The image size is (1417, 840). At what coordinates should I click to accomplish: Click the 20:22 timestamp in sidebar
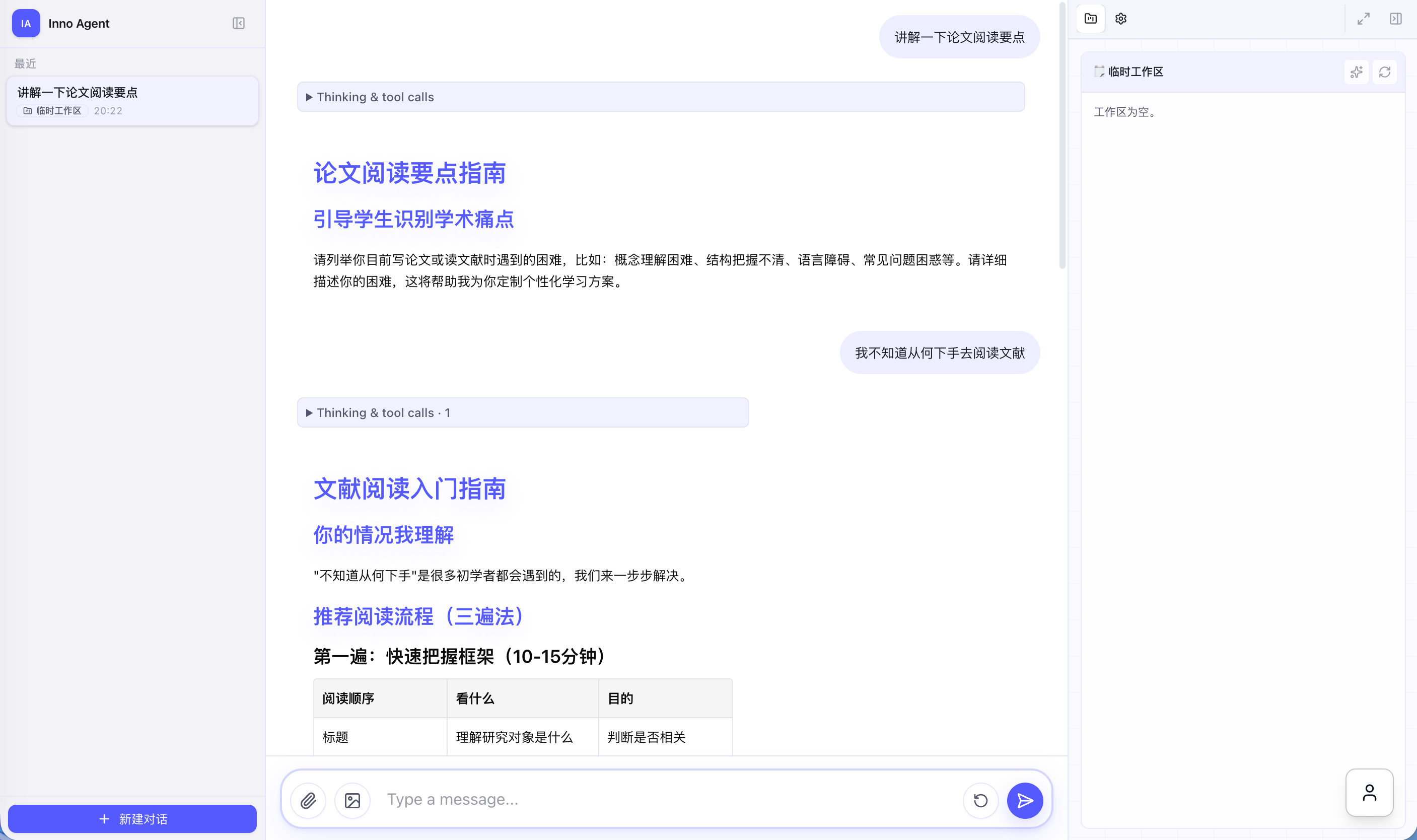[108, 110]
